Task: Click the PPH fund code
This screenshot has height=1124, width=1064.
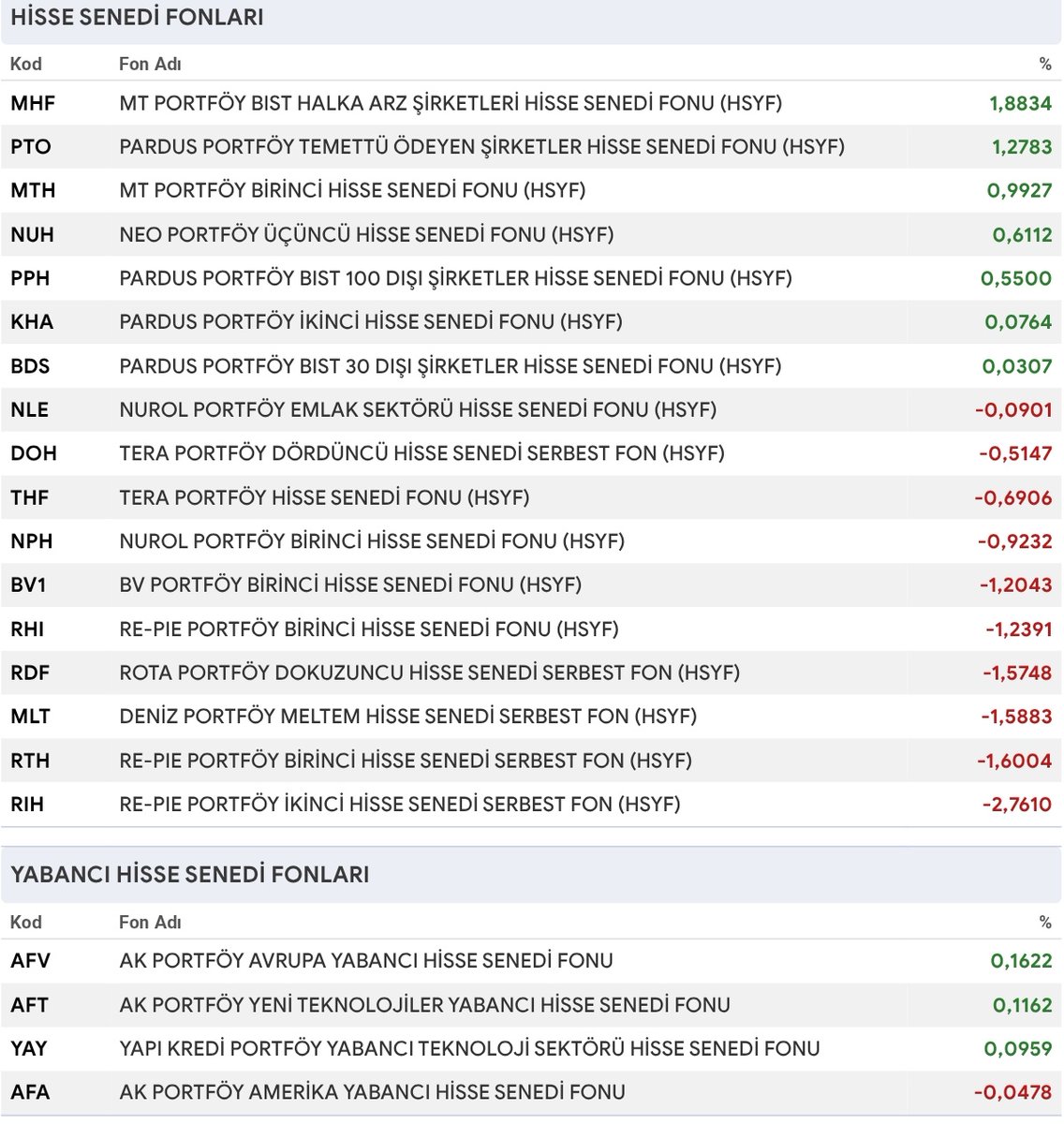Action: tap(30, 278)
